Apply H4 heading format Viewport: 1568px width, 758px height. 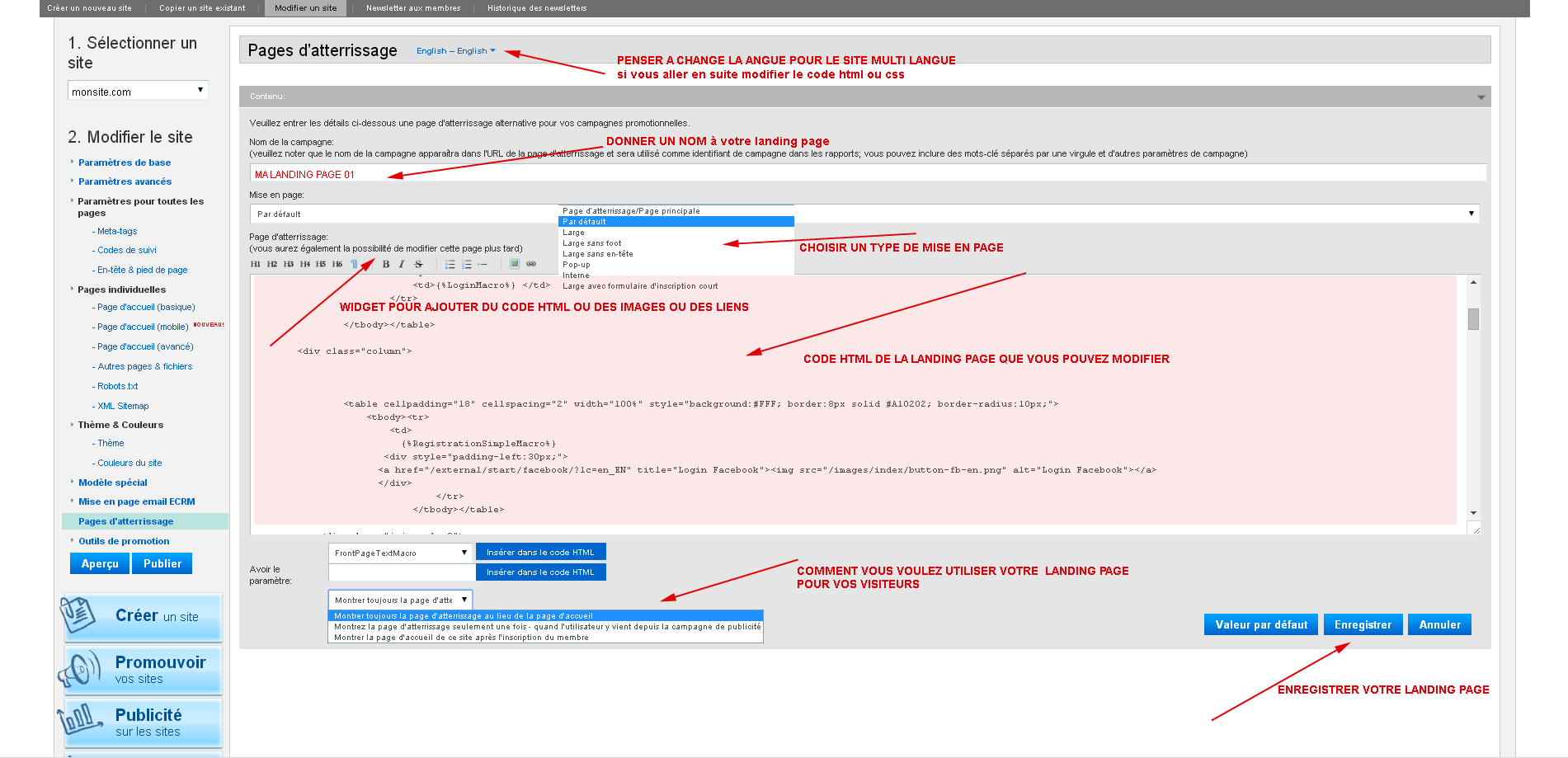304,264
